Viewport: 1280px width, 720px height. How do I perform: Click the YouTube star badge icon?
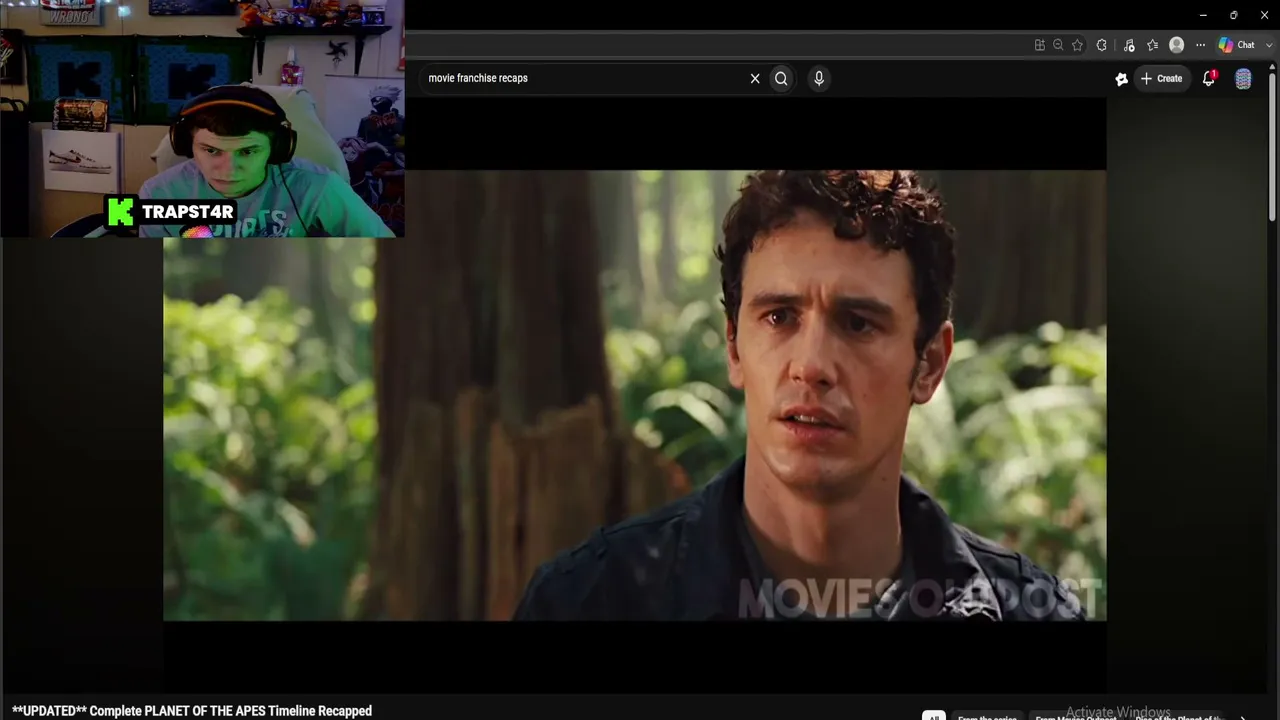tap(1121, 79)
